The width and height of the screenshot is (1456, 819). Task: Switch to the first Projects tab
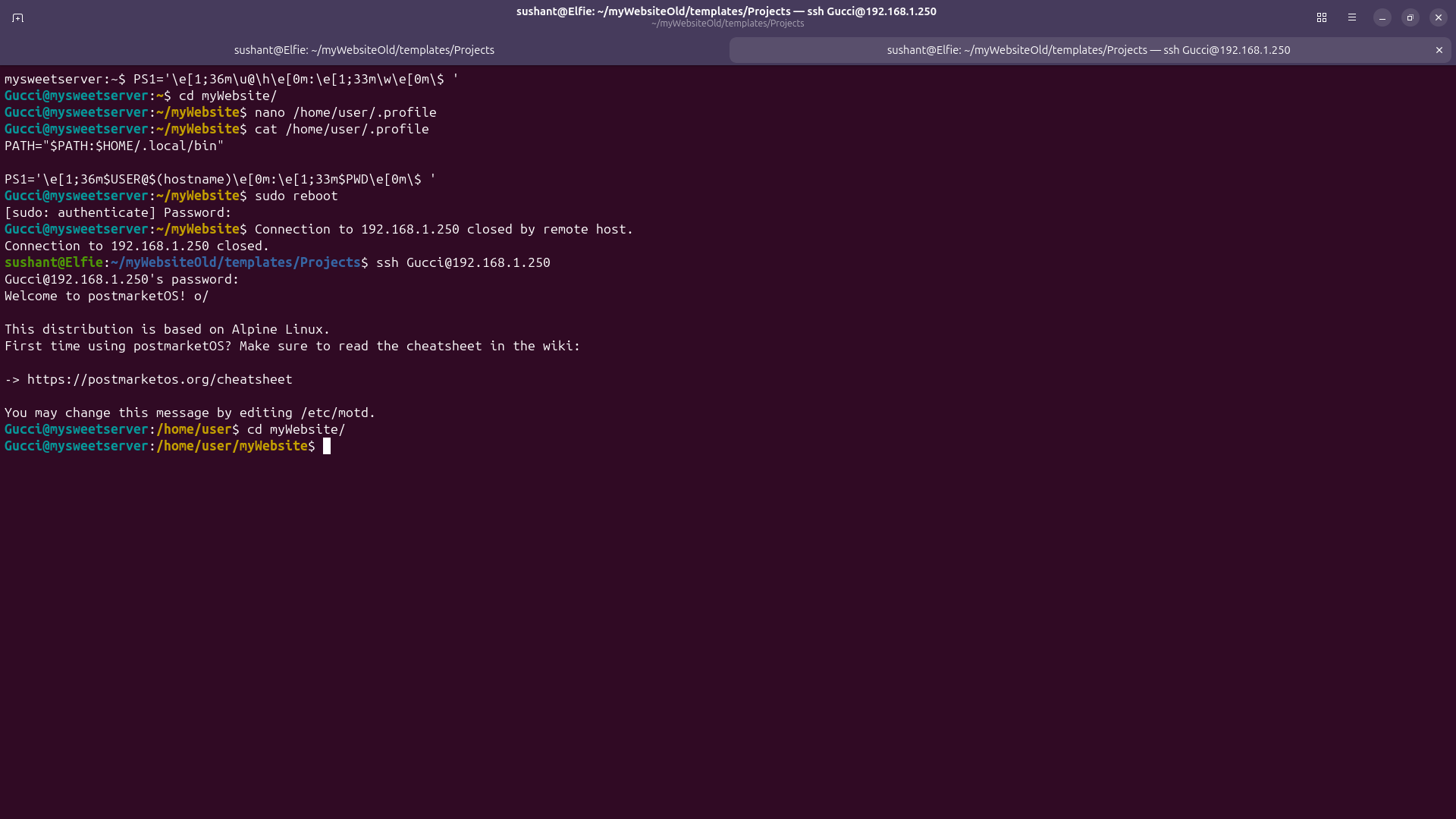(364, 50)
